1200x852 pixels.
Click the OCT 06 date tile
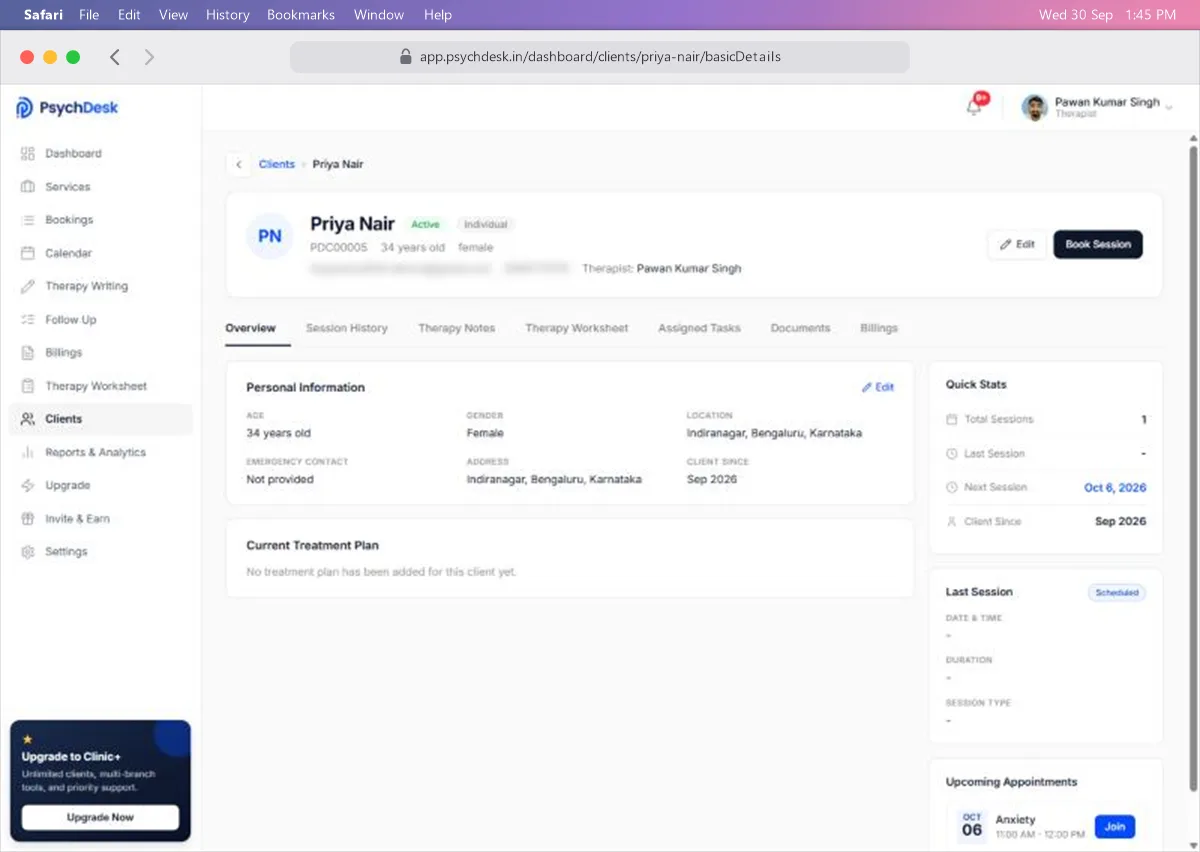pyautogui.click(x=972, y=825)
